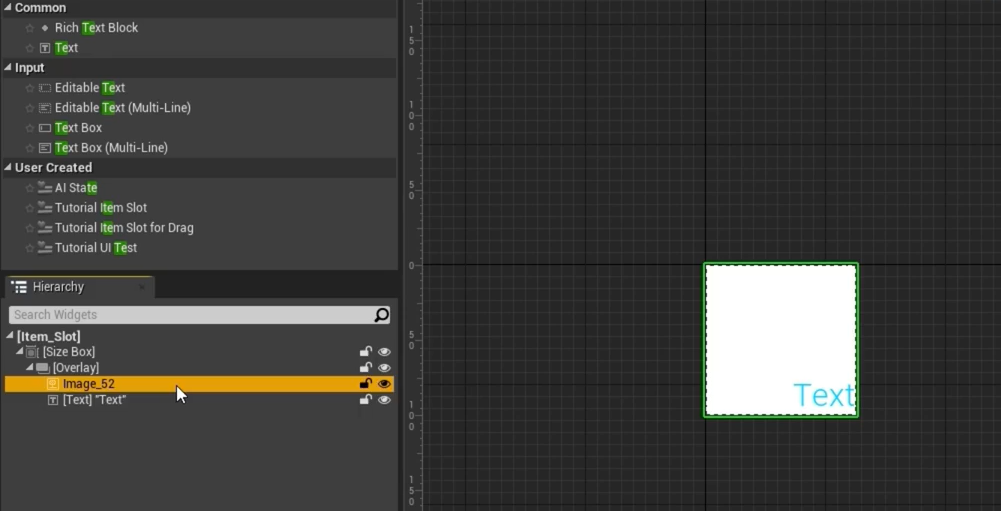Viewport: 1001px width, 511px height.
Task: Click the Tutorial UI Test widget icon
Action: [45, 247]
